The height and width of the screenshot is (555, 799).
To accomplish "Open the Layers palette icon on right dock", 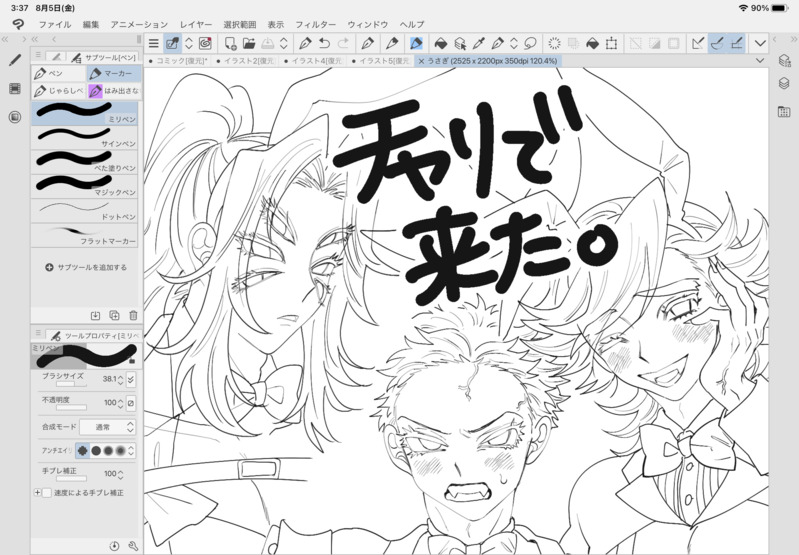I will (784, 83).
